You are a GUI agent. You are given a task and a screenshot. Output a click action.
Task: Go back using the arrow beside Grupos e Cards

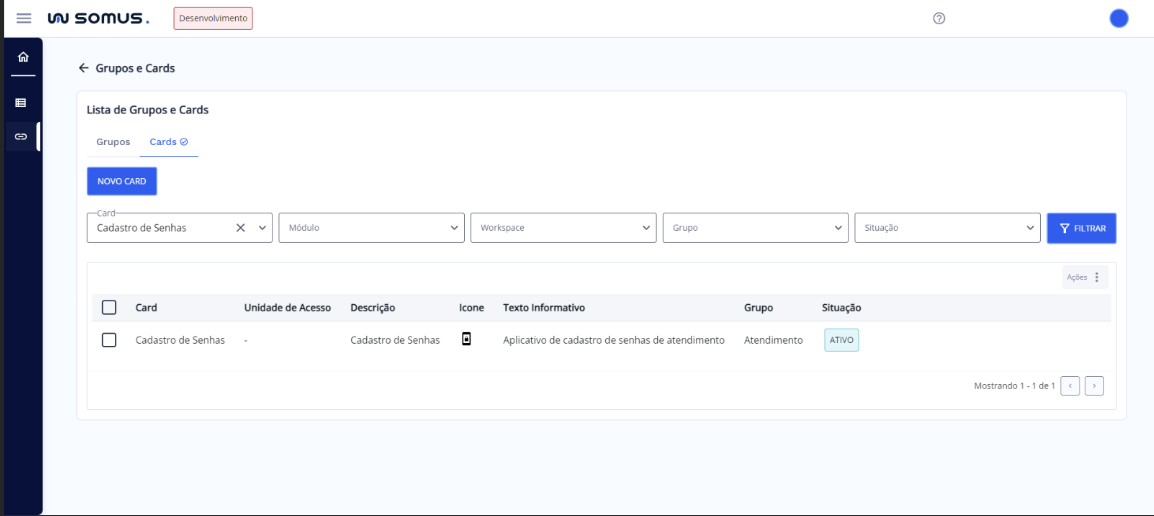click(x=84, y=68)
